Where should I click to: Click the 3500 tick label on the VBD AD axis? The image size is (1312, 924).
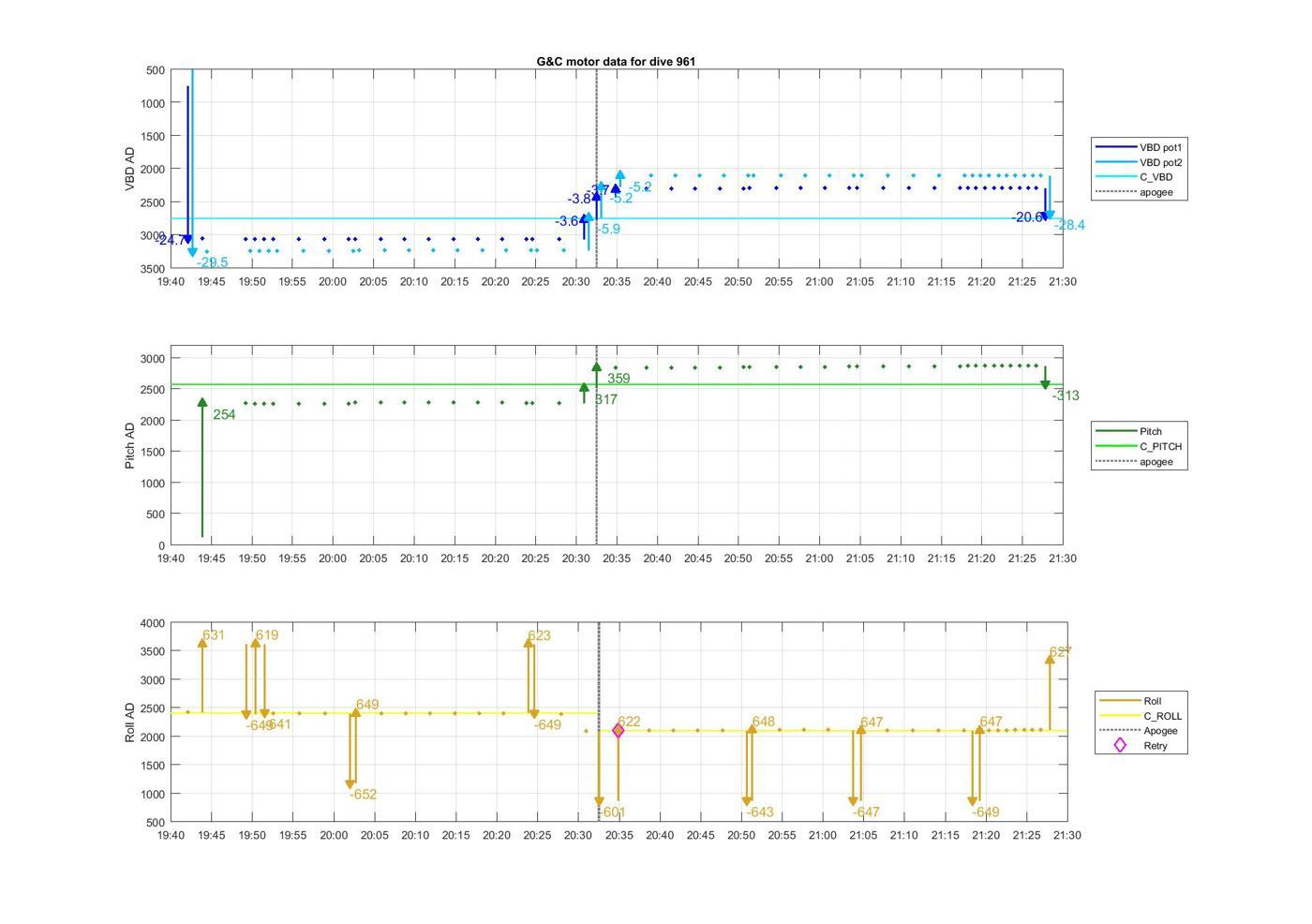click(153, 268)
